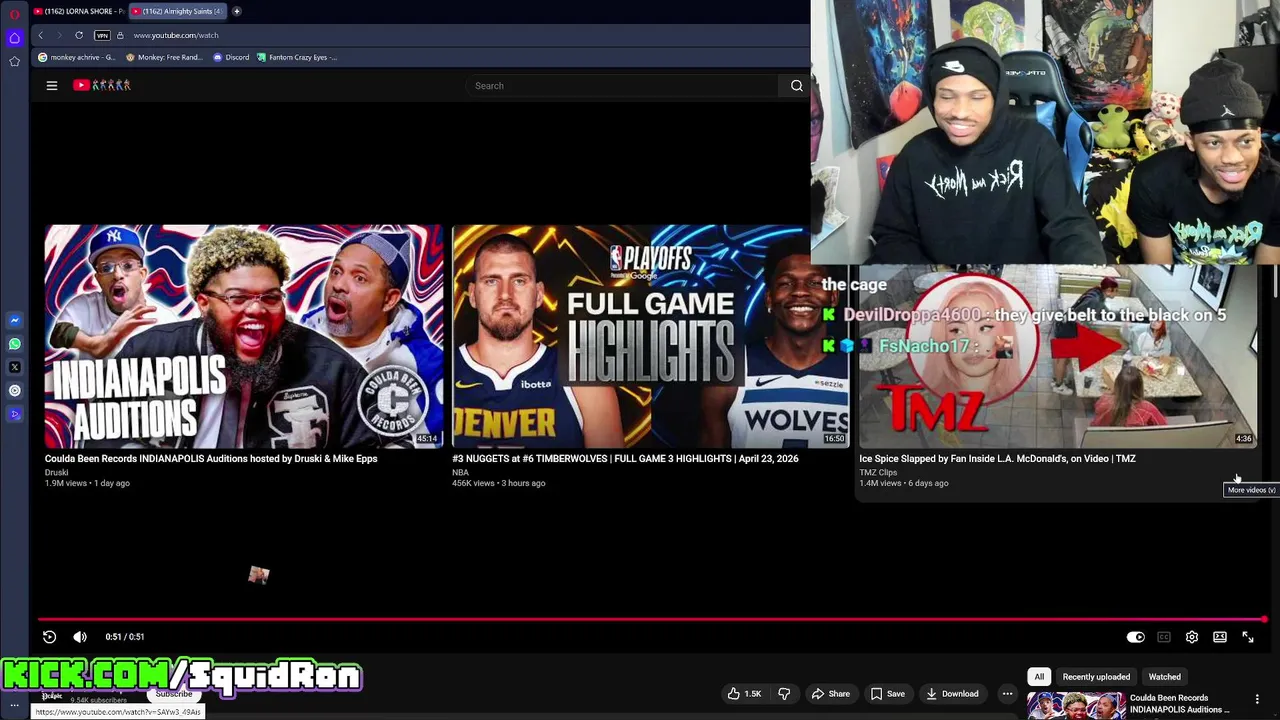Open the Monkey: Free Rand... bookmark

point(164,57)
